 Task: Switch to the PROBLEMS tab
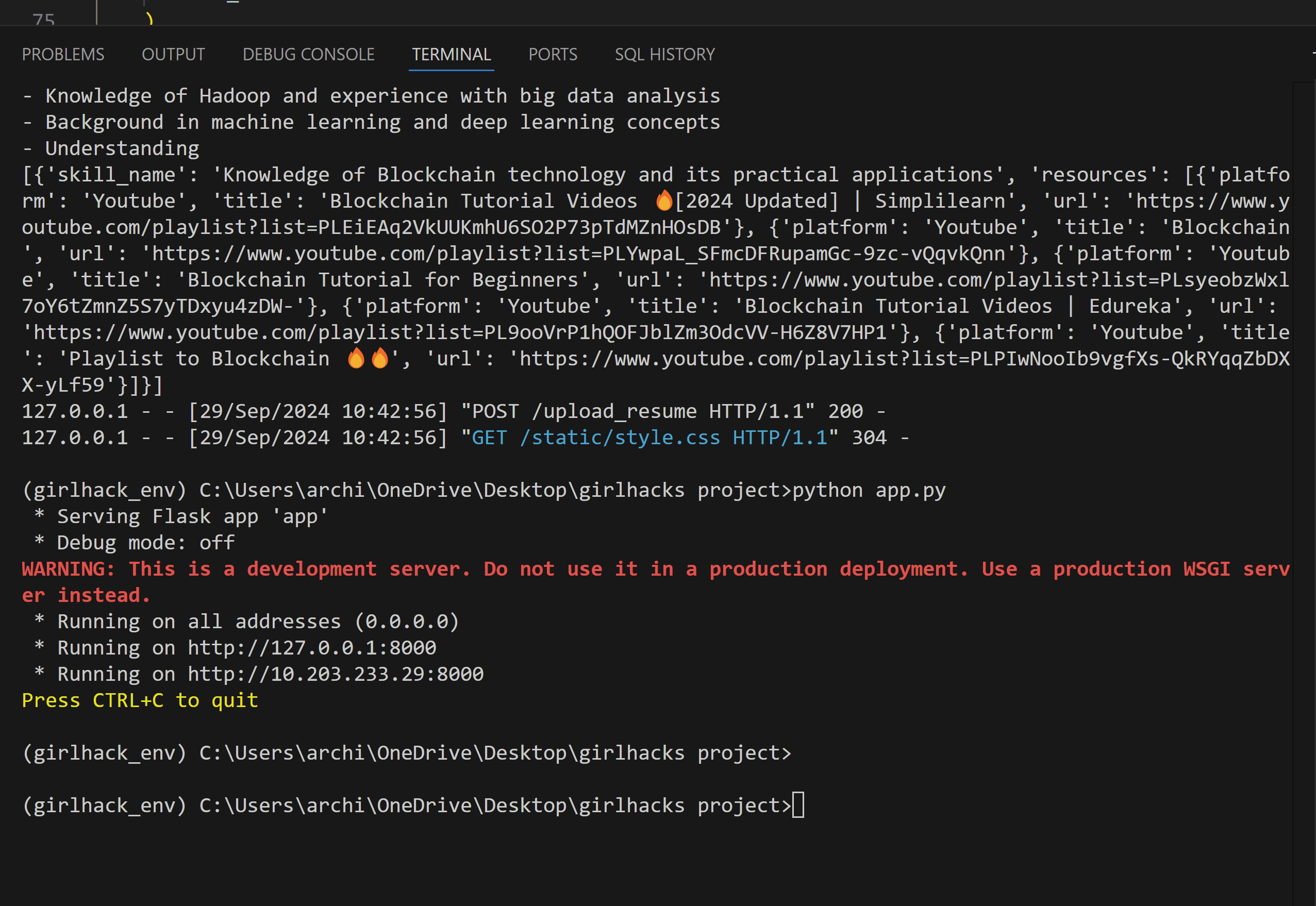click(63, 55)
